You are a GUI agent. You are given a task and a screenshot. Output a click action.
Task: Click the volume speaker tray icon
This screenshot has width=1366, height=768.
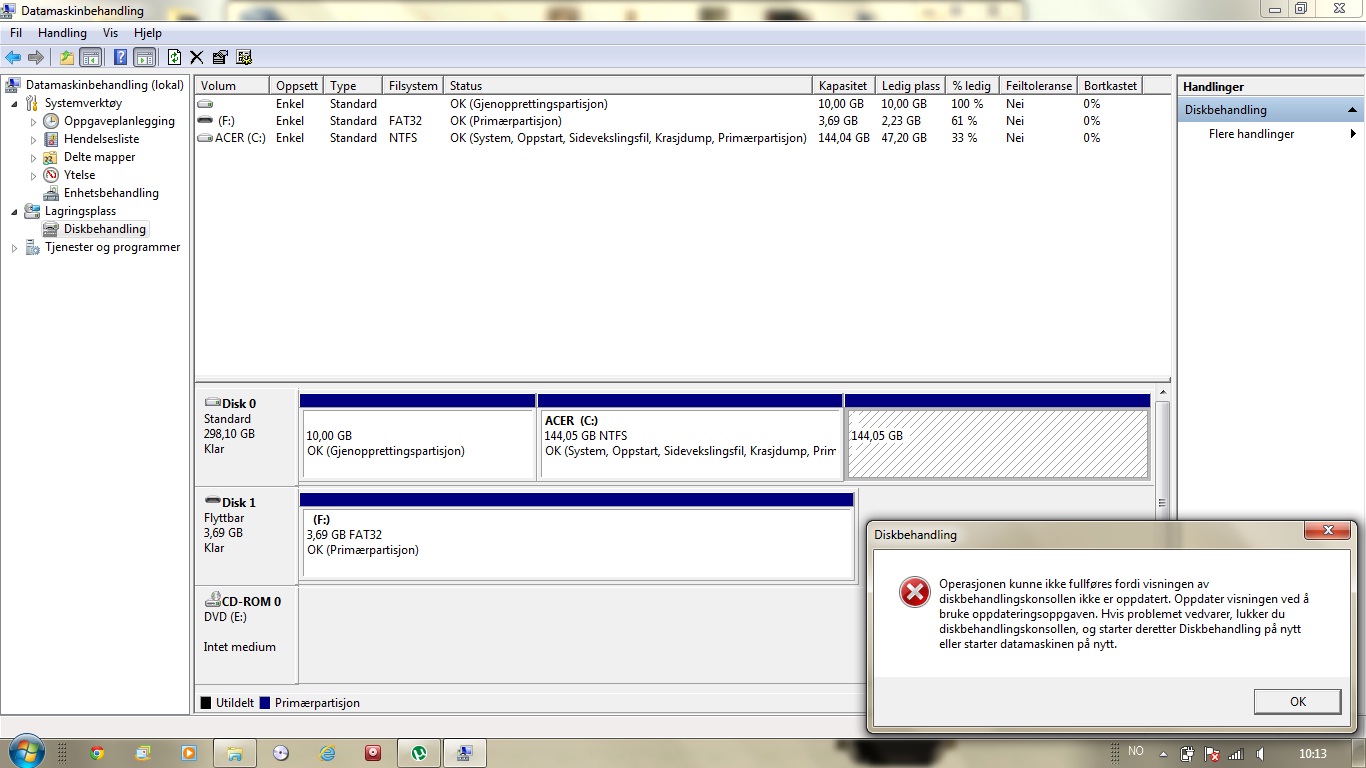pos(1261,754)
